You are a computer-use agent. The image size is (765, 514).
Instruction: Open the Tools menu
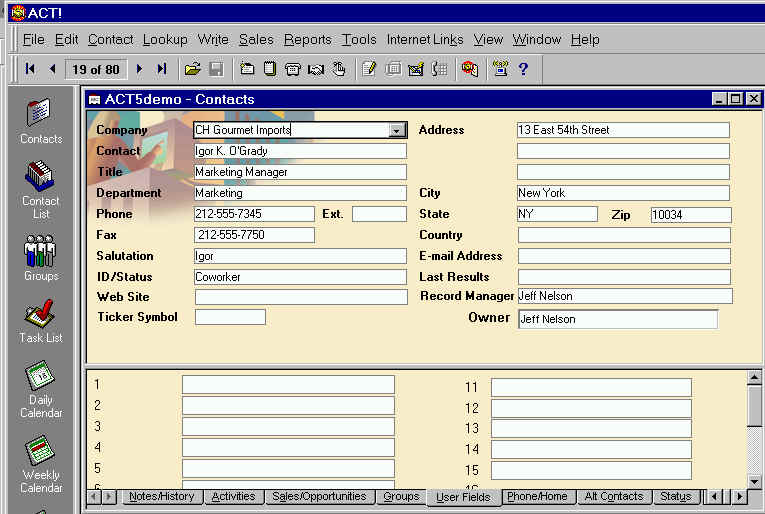tap(359, 40)
